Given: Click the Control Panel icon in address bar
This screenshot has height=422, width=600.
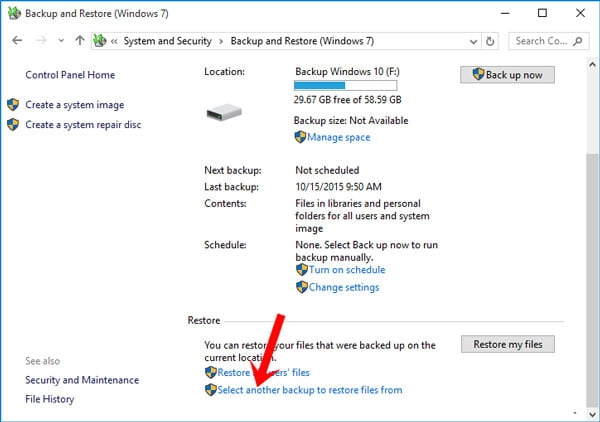Looking at the screenshot, I should (100, 41).
